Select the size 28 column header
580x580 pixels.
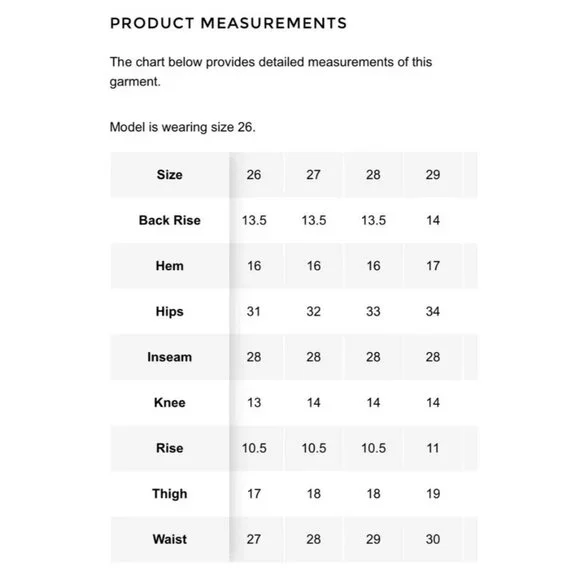click(x=373, y=175)
